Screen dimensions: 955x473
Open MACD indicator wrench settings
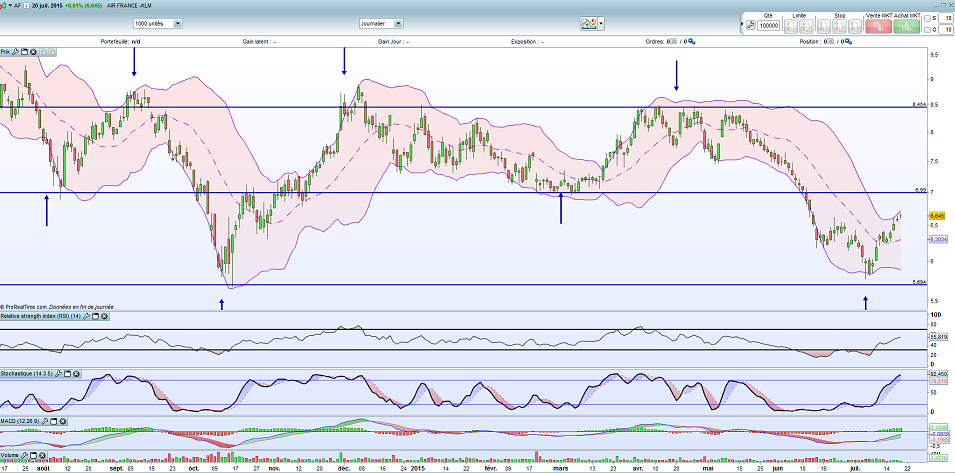[44, 421]
